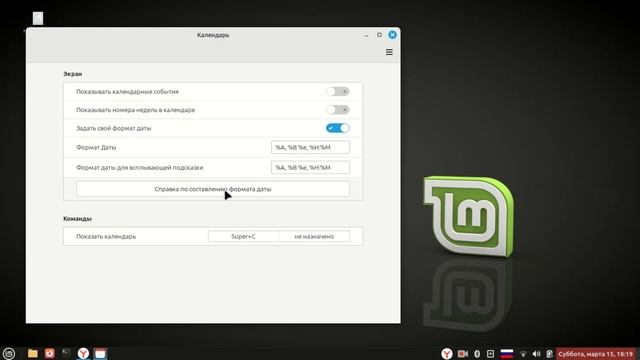Open the file manager from the panel
640x360 pixels.
click(x=33, y=353)
